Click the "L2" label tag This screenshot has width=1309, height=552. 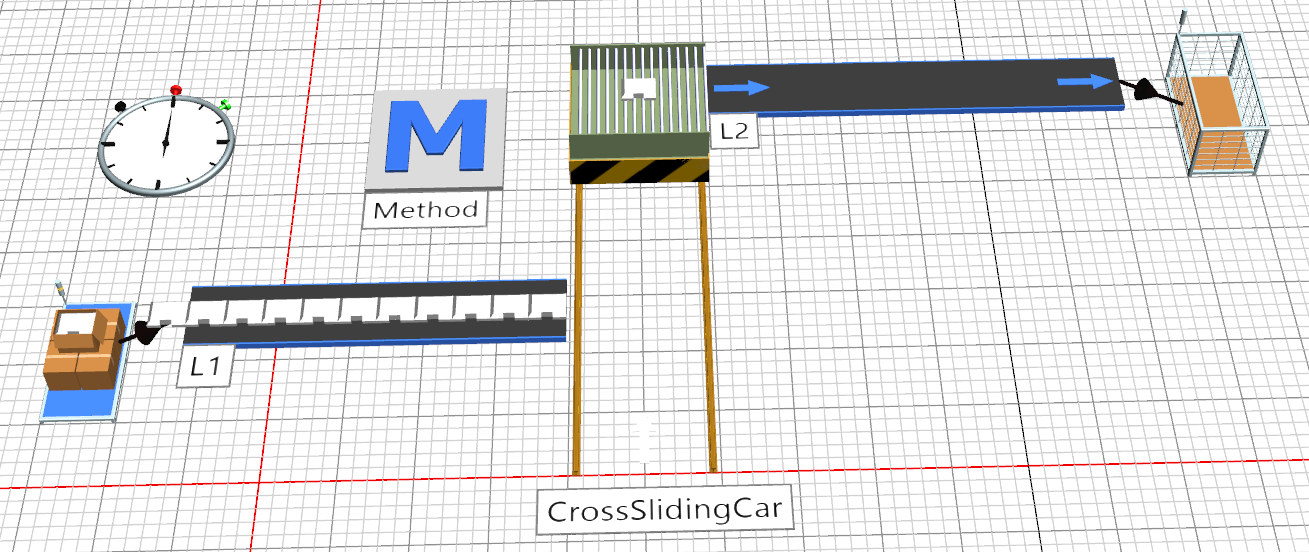pos(733,131)
